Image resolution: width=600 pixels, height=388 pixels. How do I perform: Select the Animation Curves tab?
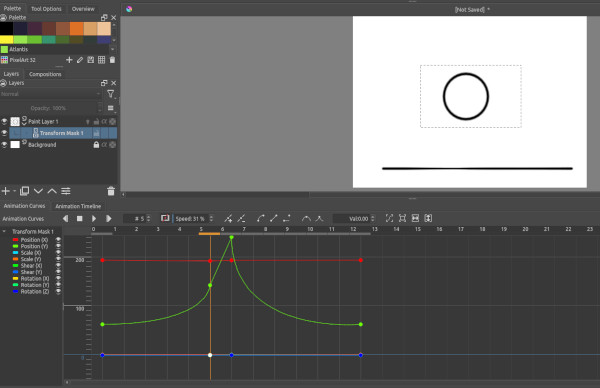(24, 206)
